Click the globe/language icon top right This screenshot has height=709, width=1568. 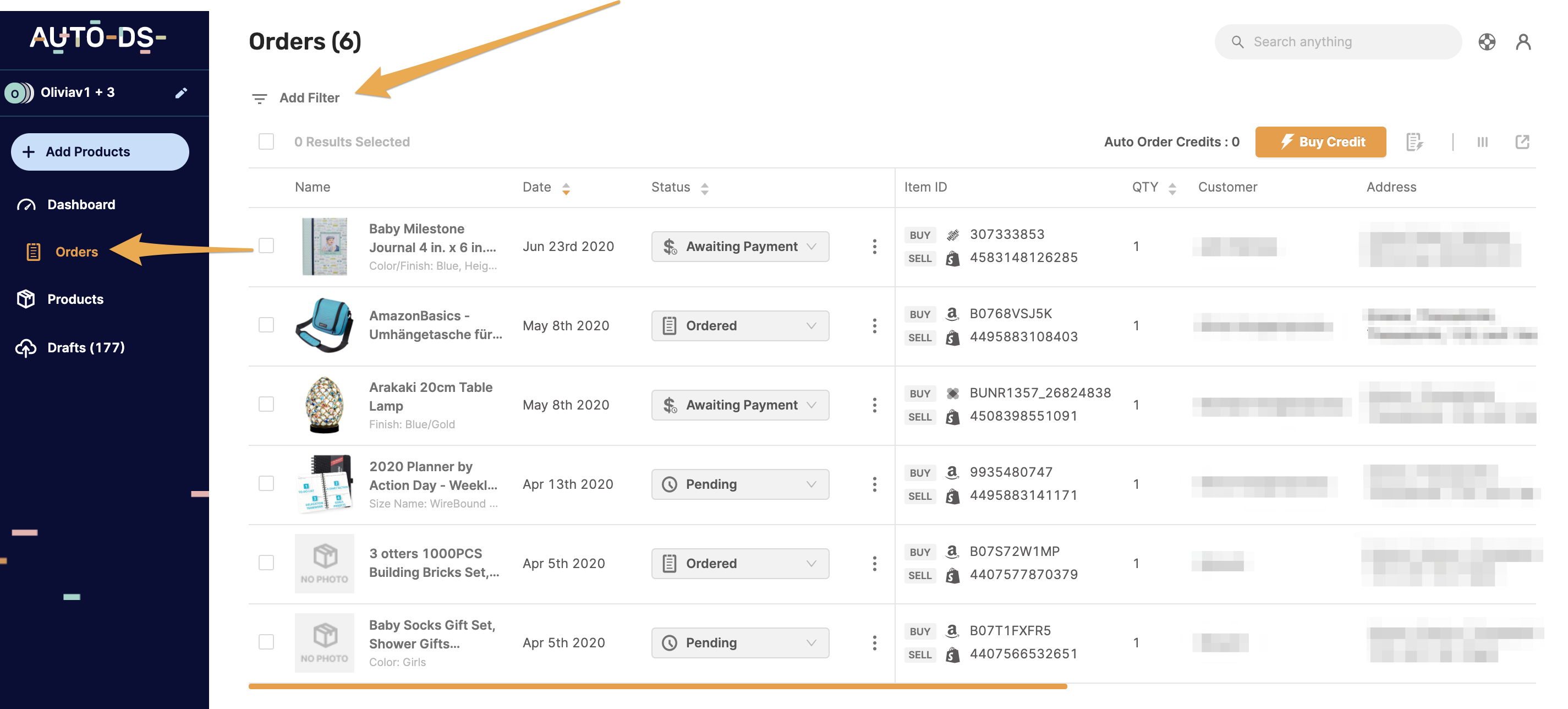click(x=1489, y=41)
